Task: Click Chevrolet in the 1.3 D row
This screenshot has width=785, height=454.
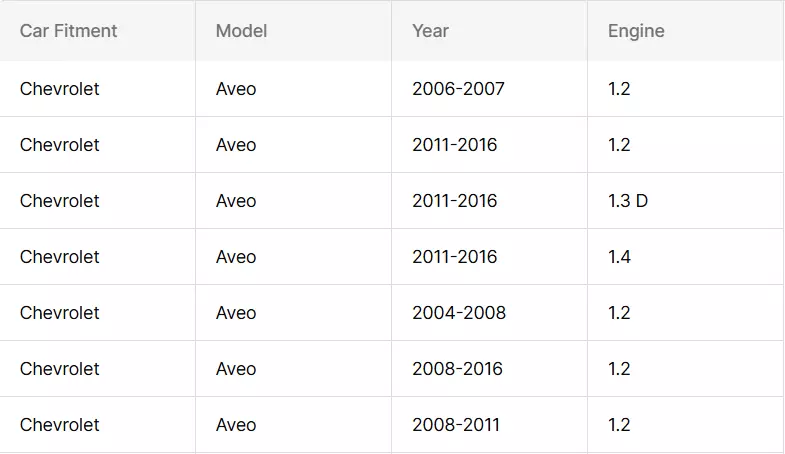Action: (60, 201)
